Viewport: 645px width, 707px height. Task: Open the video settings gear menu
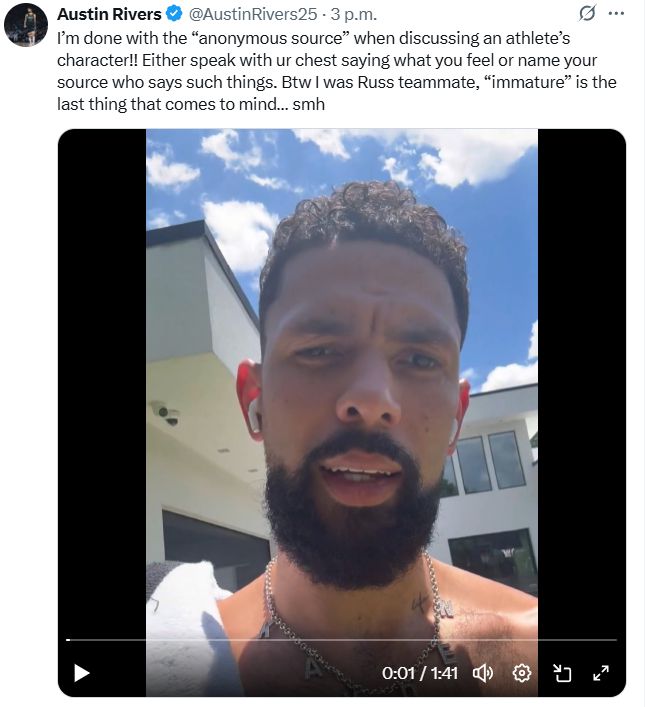[522, 673]
